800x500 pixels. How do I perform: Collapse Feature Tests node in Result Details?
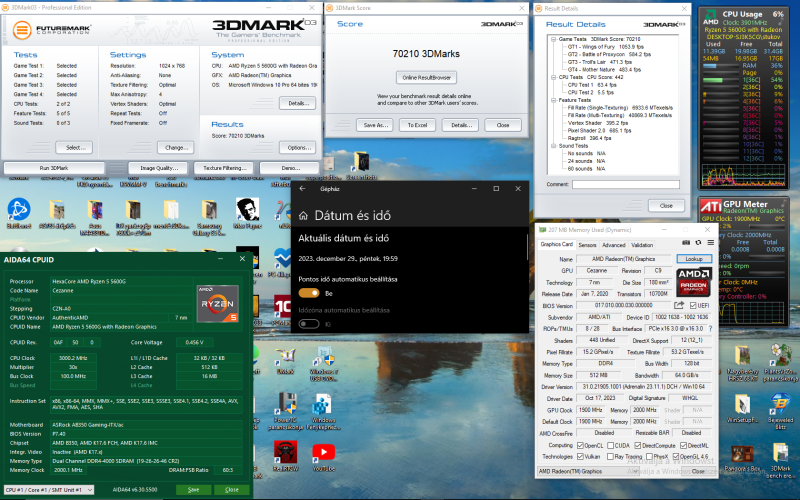(x=553, y=100)
